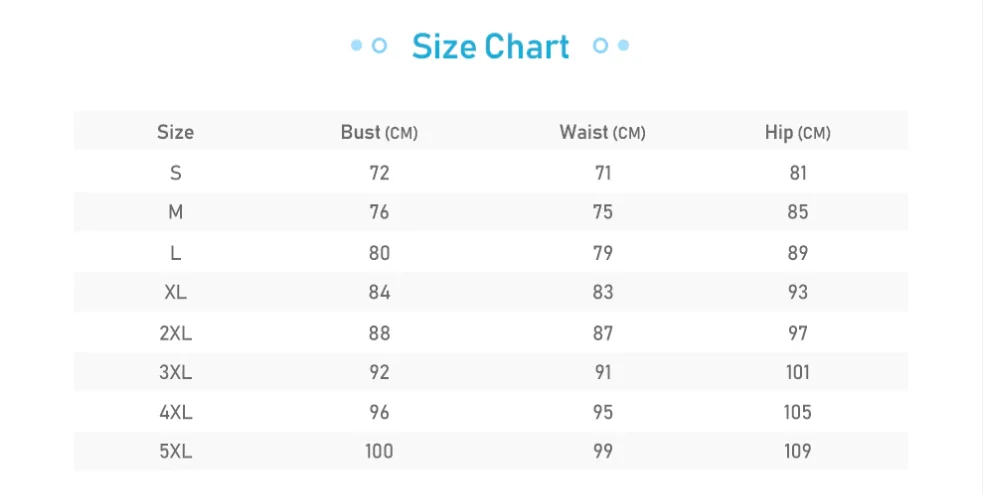This screenshot has height=494, width=983.
Task: Click the M size row label
Action: tap(176, 212)
